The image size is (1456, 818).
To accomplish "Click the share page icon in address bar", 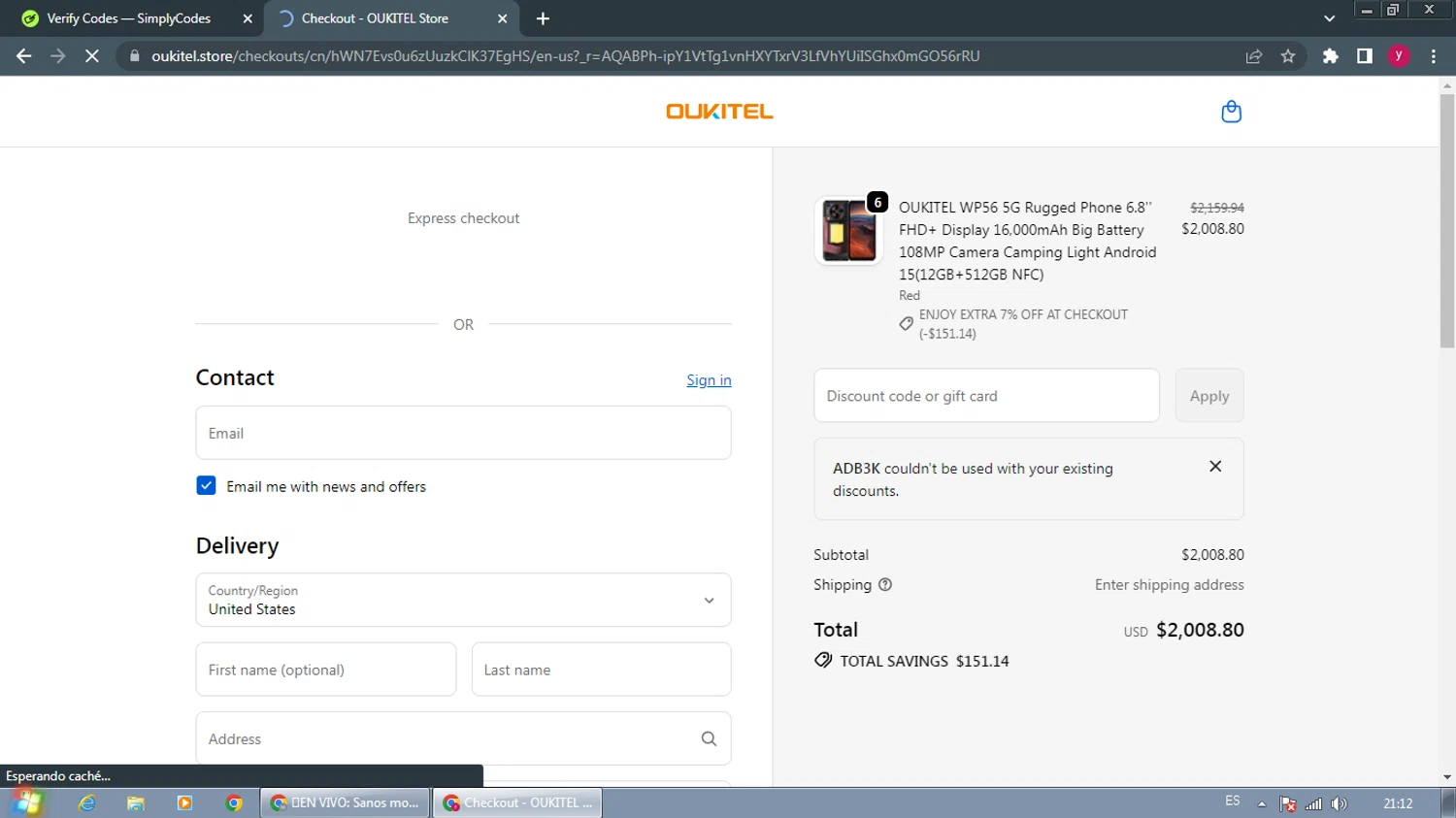I will pyautogui.click(x=1254, y=56).
